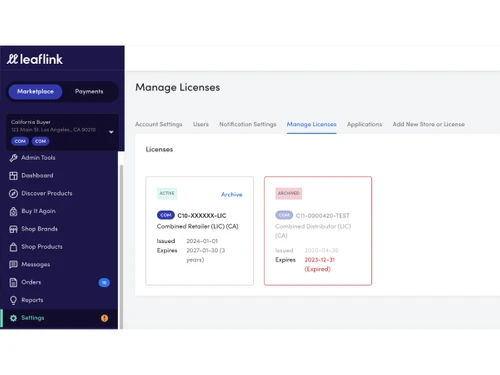Open the Users tab

click(201, 124)
